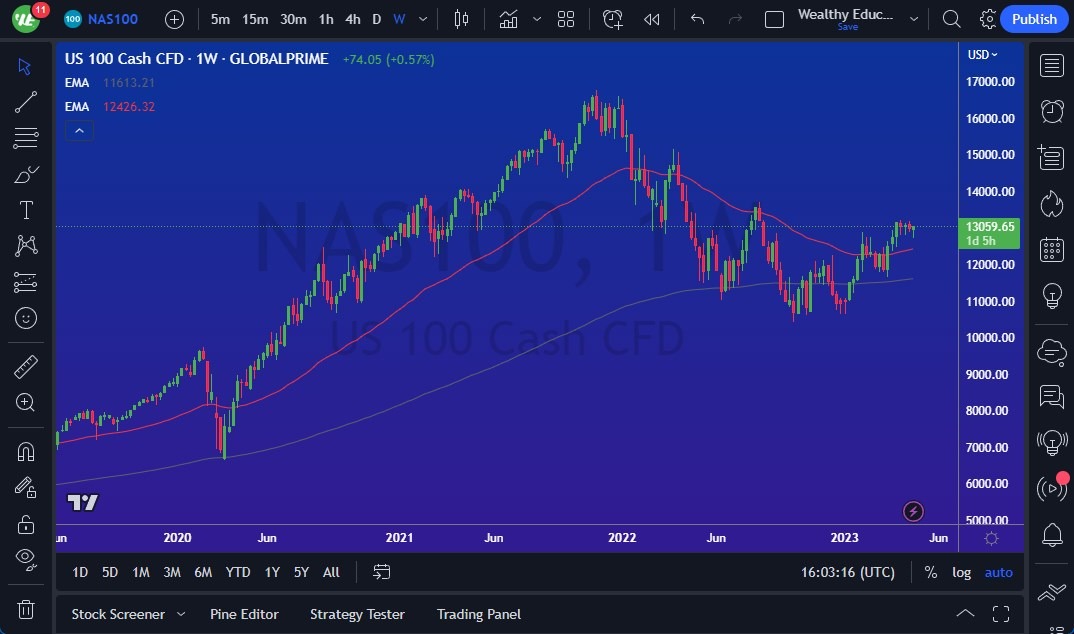Switch to the 30m timeframe
This screenshot has height=634, width=1074.
pyautogui.click(x=293, y=19)
